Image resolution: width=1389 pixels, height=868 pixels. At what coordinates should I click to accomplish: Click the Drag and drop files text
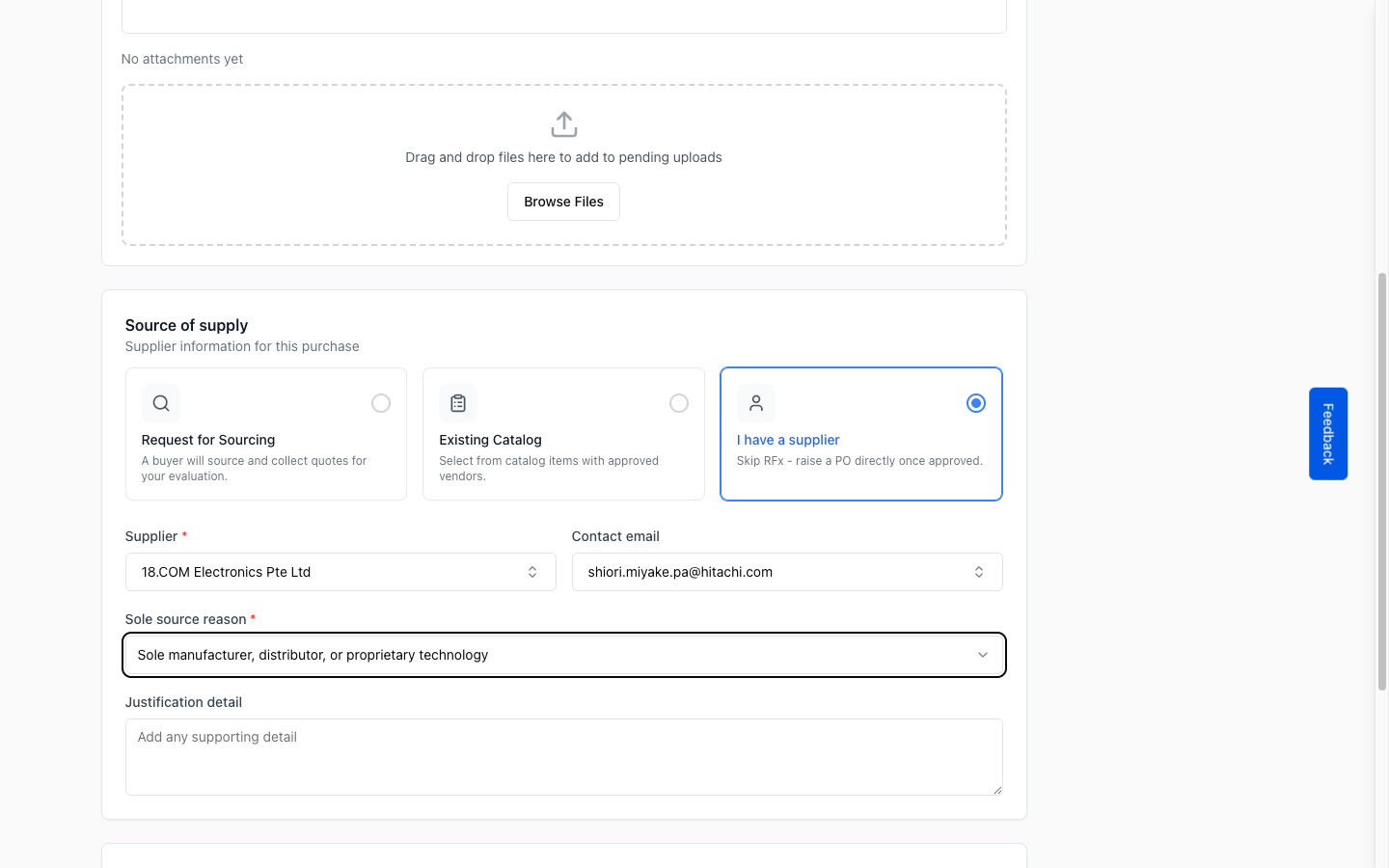[563, 157]
